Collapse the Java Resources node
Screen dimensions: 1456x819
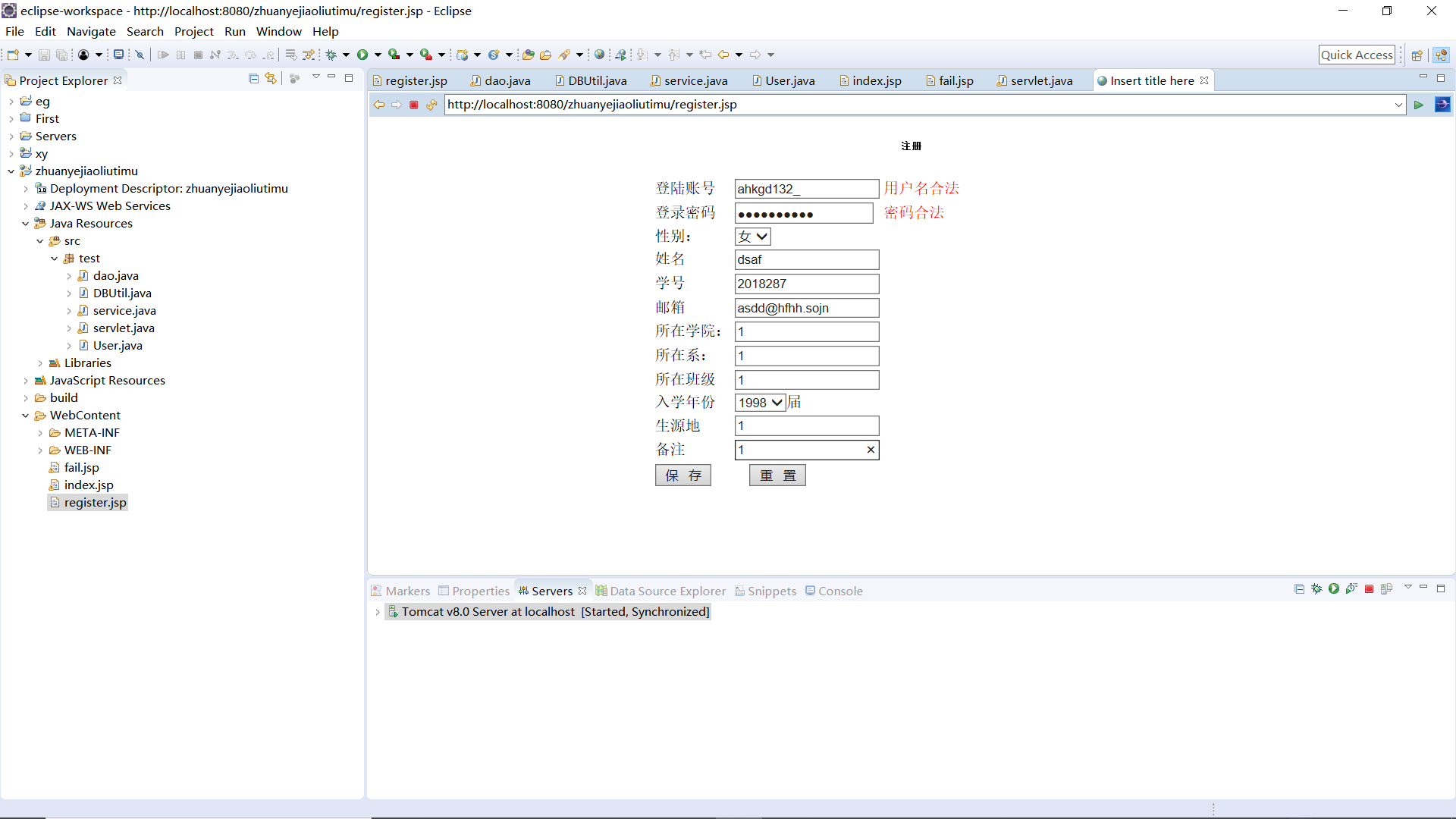pos(25,224)
